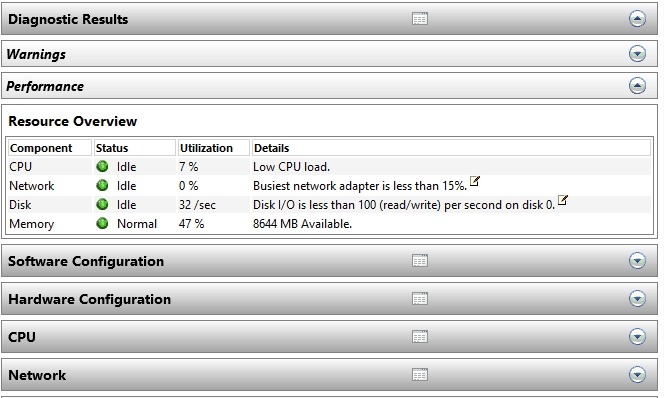Click the green Memory status indicator
Screen dimensions: 664x398
tap(102, 223)
